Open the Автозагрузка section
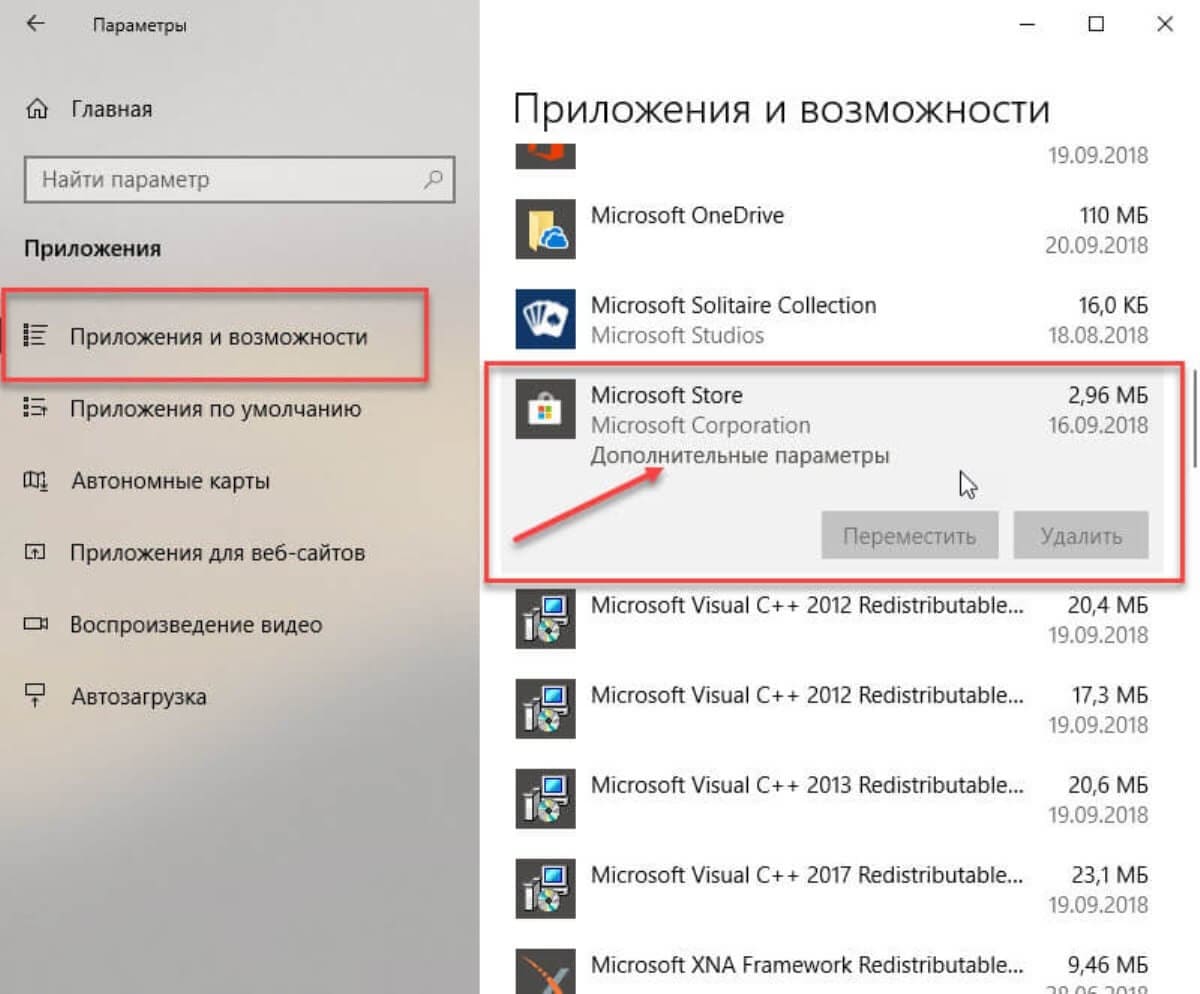The width and height of the screenshot is (1200, 994). point(139,696)
